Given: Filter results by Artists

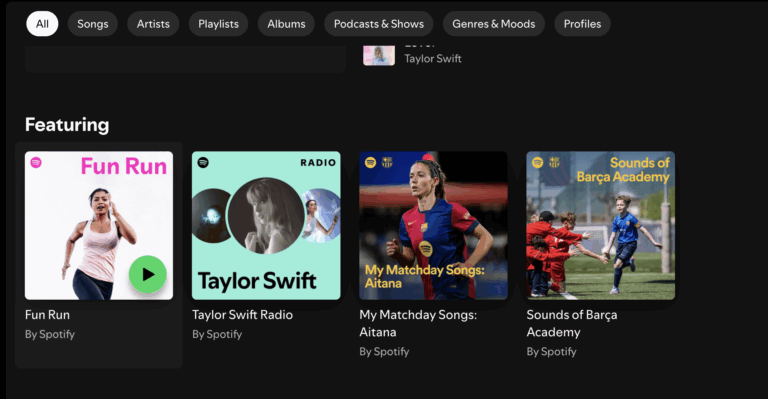Looking at the screenshot, I should [x=153, y=24].
